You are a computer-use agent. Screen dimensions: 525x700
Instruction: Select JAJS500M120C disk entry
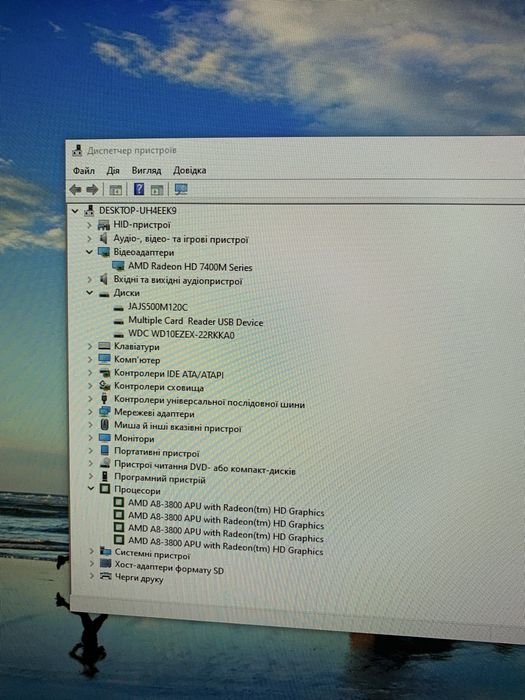tap(158, 307)
